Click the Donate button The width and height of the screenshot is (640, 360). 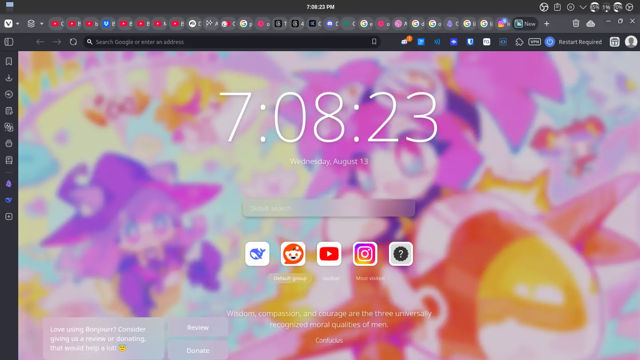(x=198, y=350)
